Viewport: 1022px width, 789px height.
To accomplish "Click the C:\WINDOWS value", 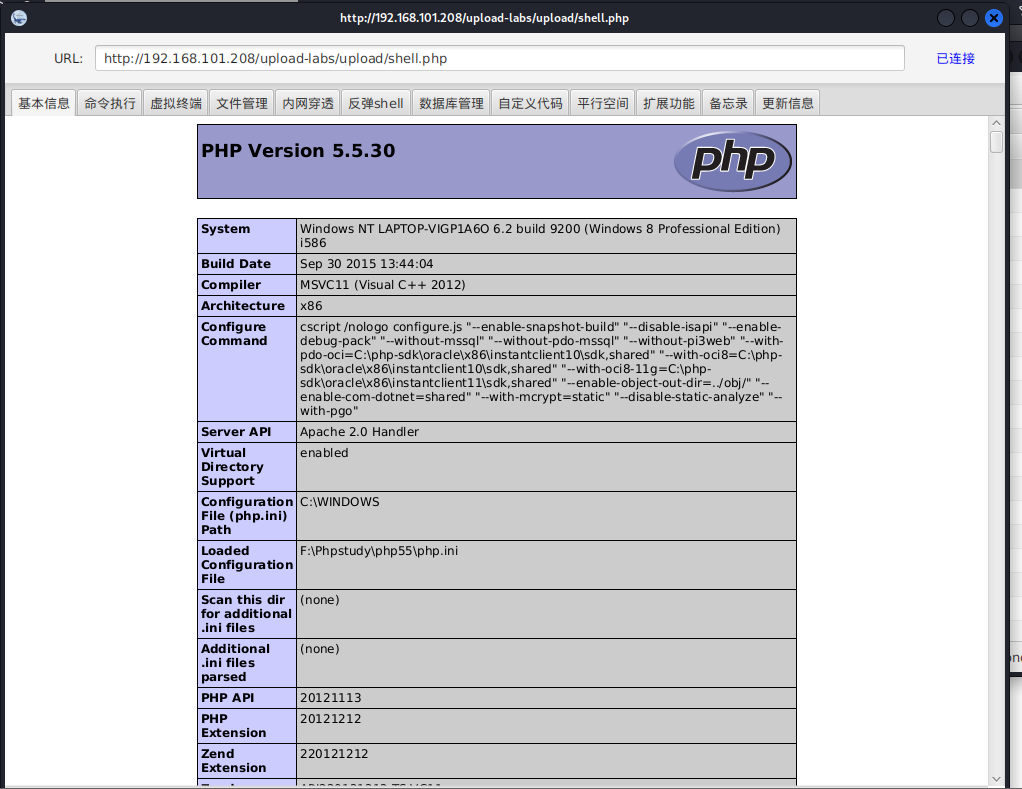I will click(x=340, y=502).
